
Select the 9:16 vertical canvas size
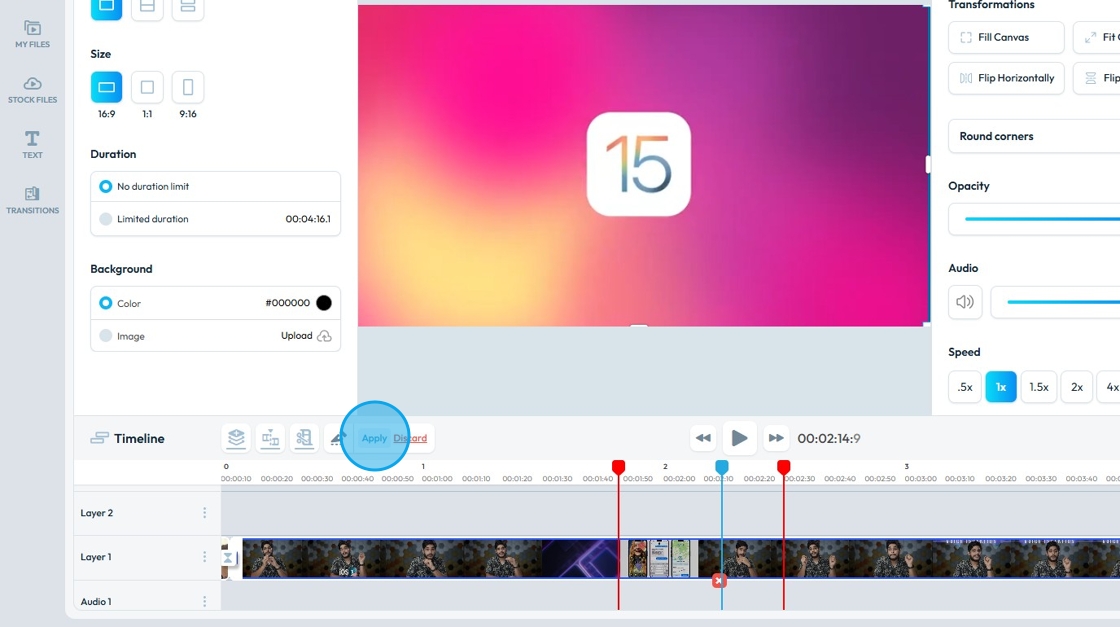pos(188,87)
